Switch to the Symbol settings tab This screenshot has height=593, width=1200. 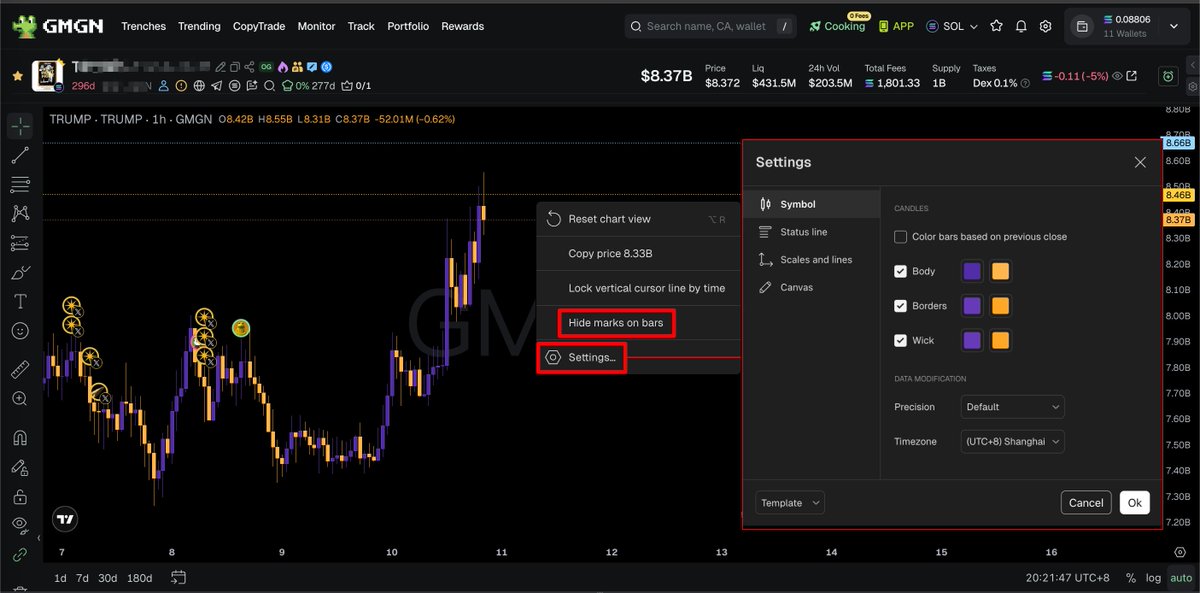click(x=810, y=204)
